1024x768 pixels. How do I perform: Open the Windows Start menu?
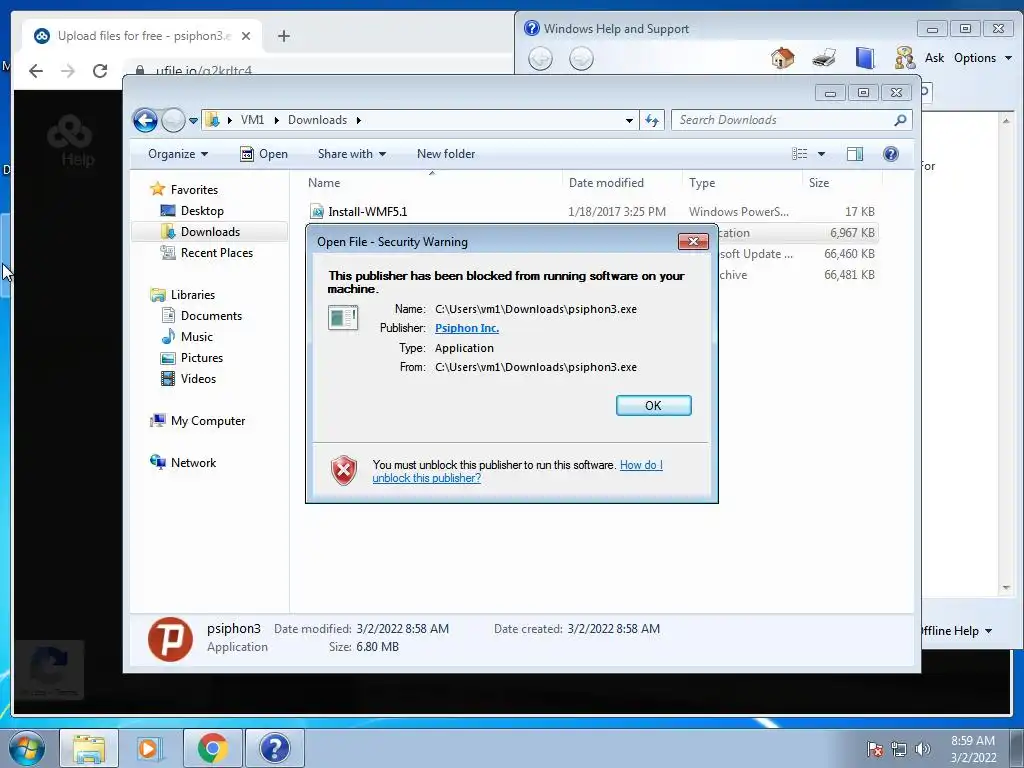(x=27, y=748)
